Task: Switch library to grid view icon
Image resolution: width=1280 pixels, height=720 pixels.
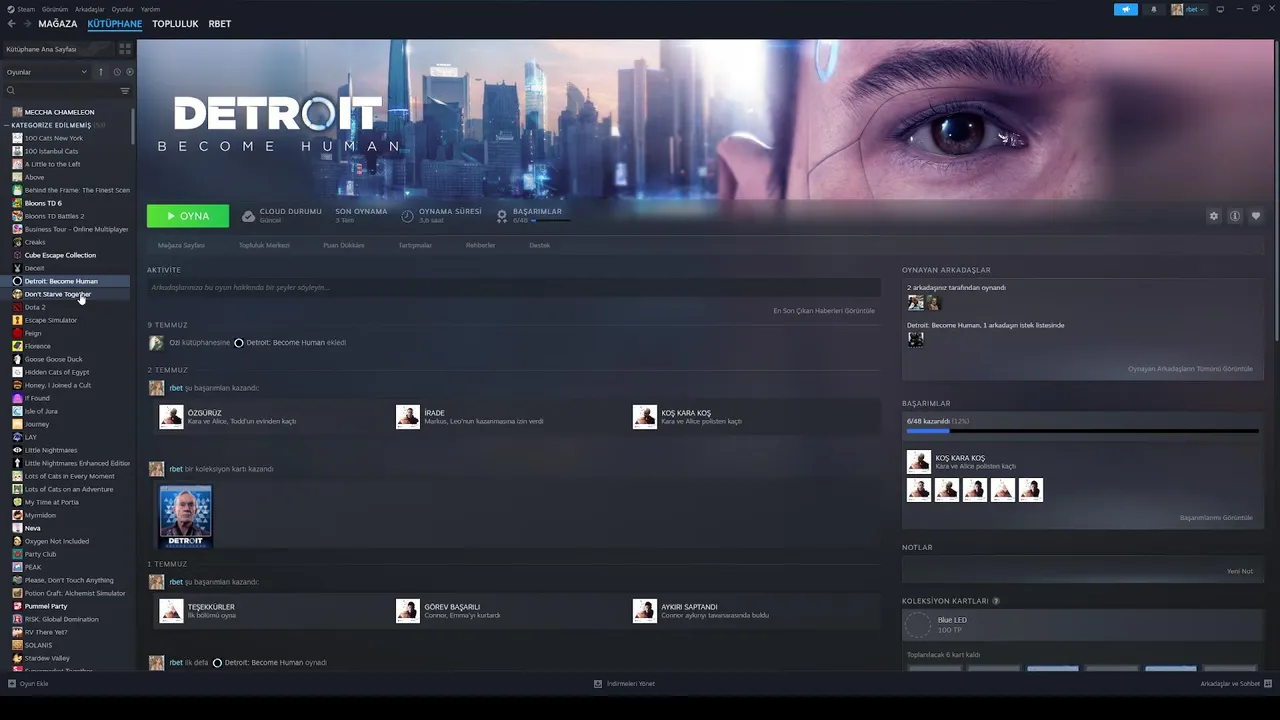Action: pos(125,48)
